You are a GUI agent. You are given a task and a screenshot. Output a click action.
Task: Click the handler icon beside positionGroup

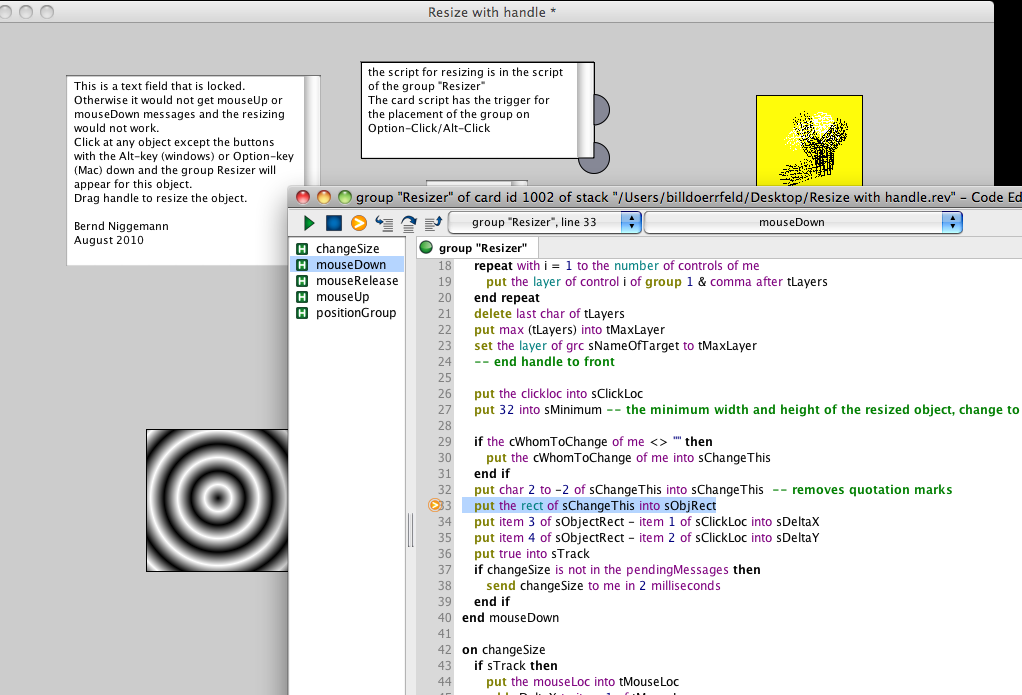tap(301, 313)
